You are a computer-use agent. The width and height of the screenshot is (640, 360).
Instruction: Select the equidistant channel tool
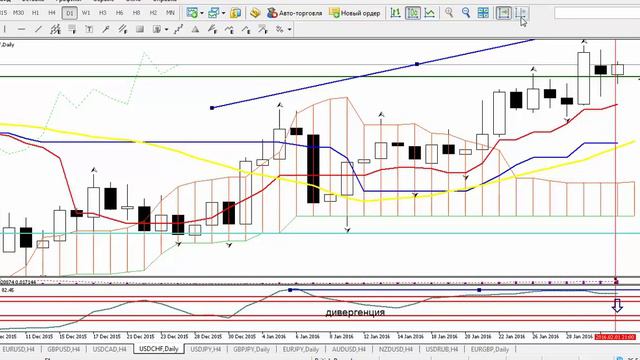pyautogui.click(x=55, y=29)
